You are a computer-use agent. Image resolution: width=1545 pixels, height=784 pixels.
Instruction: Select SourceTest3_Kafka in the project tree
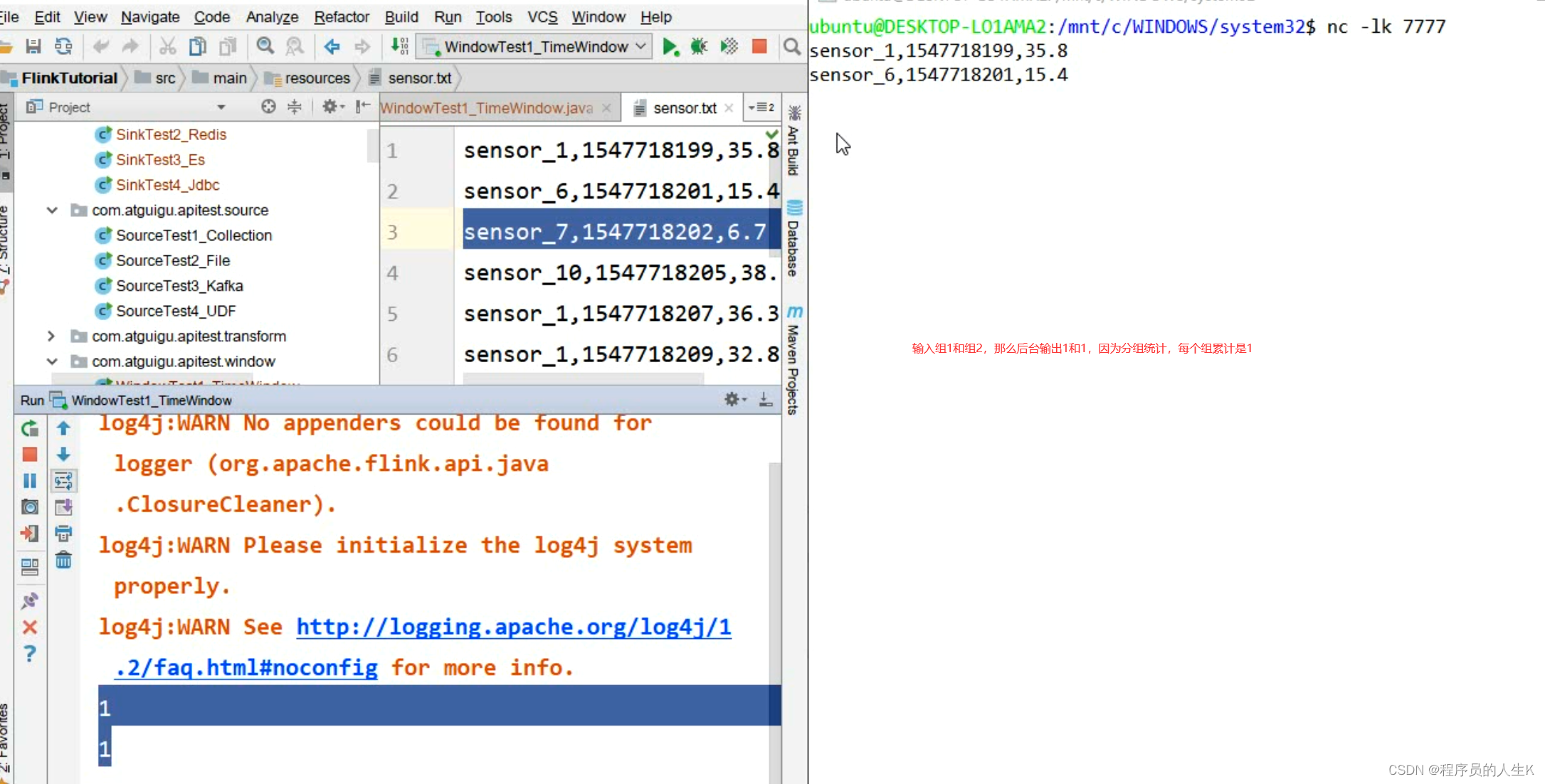click(179, 285)
